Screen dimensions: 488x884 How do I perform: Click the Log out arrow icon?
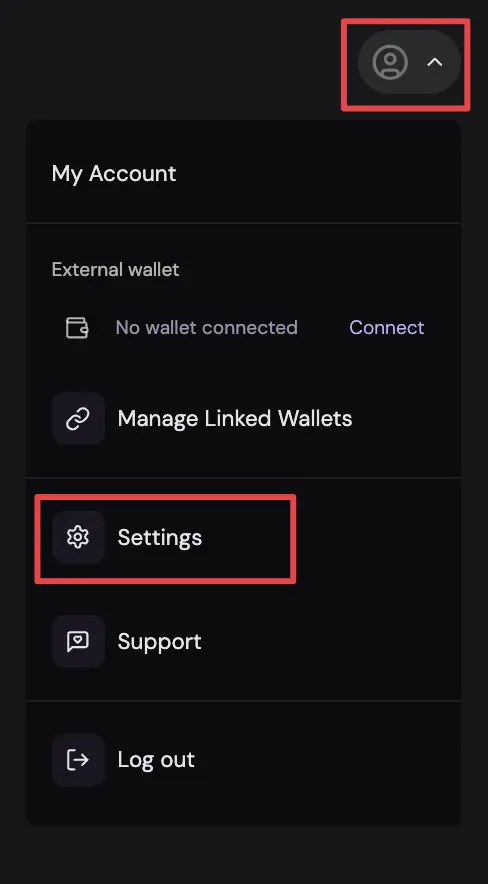78,760
